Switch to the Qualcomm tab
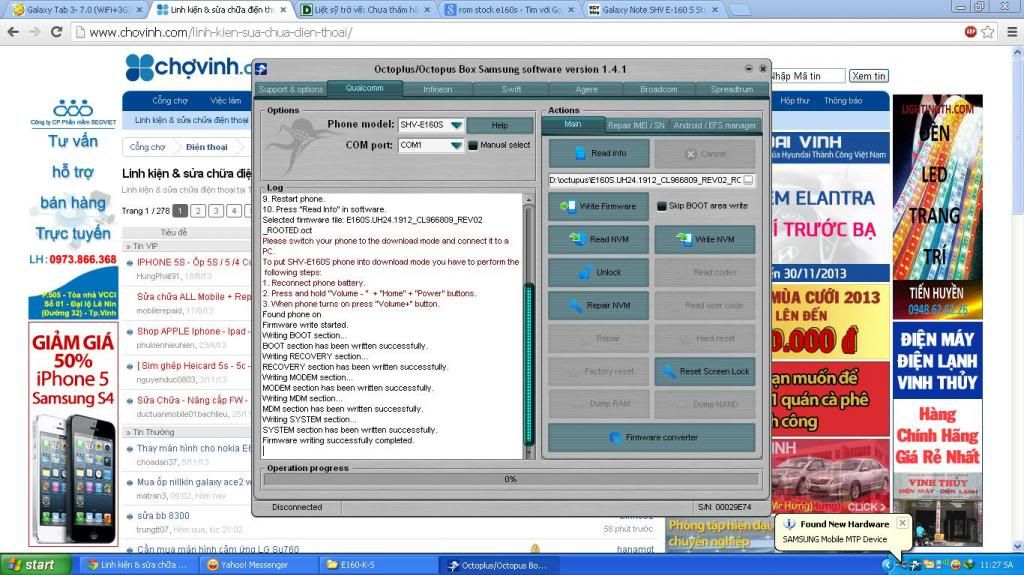The image size is (1024, 575). (x=364, y=88)
